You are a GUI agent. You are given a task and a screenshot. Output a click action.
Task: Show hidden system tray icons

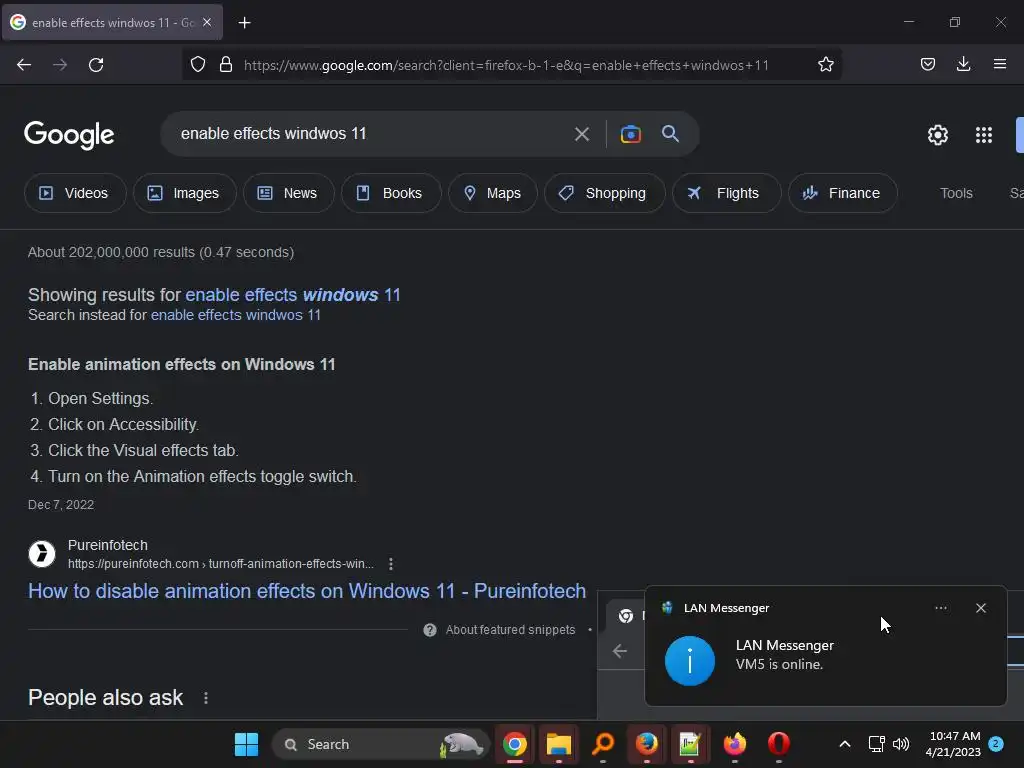[844, 744]
